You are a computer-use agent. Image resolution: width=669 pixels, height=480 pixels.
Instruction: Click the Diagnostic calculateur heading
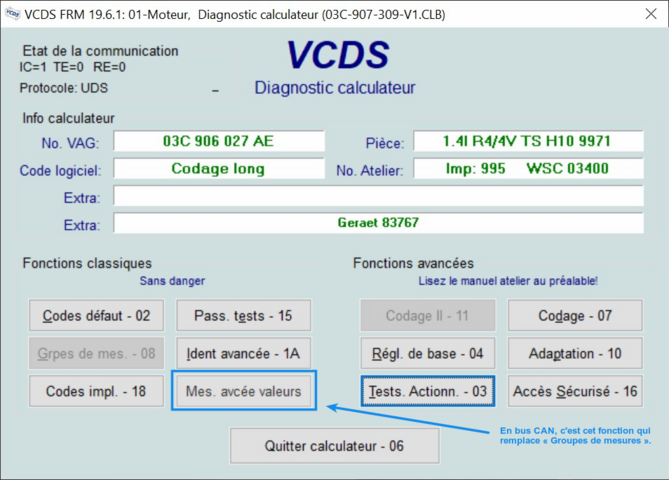pos(335,88)
